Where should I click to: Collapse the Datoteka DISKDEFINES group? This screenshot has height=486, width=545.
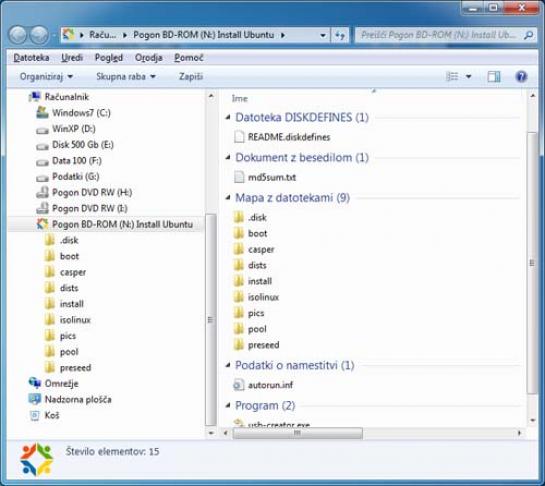228,117
